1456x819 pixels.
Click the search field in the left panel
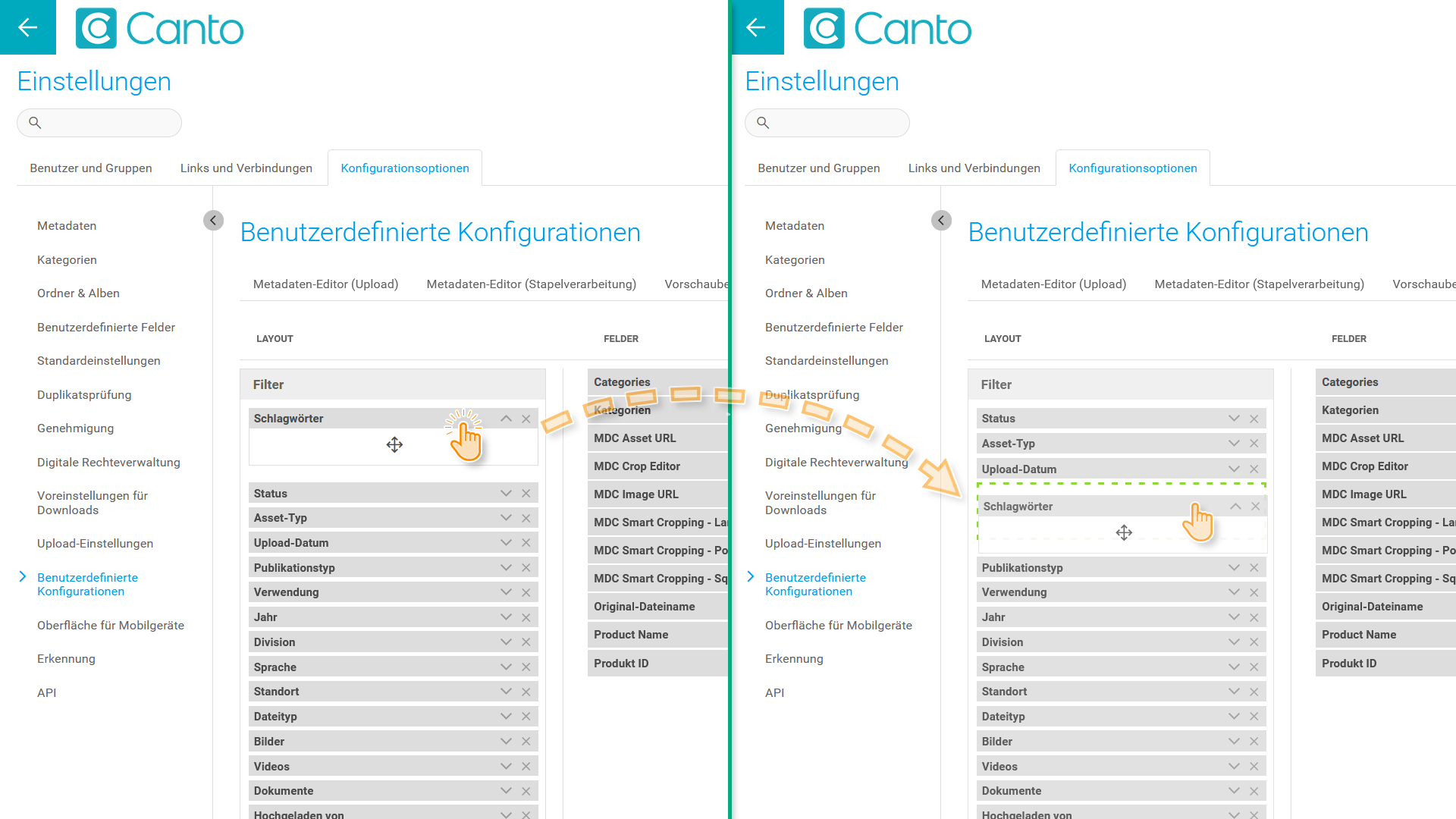(99, 123)
